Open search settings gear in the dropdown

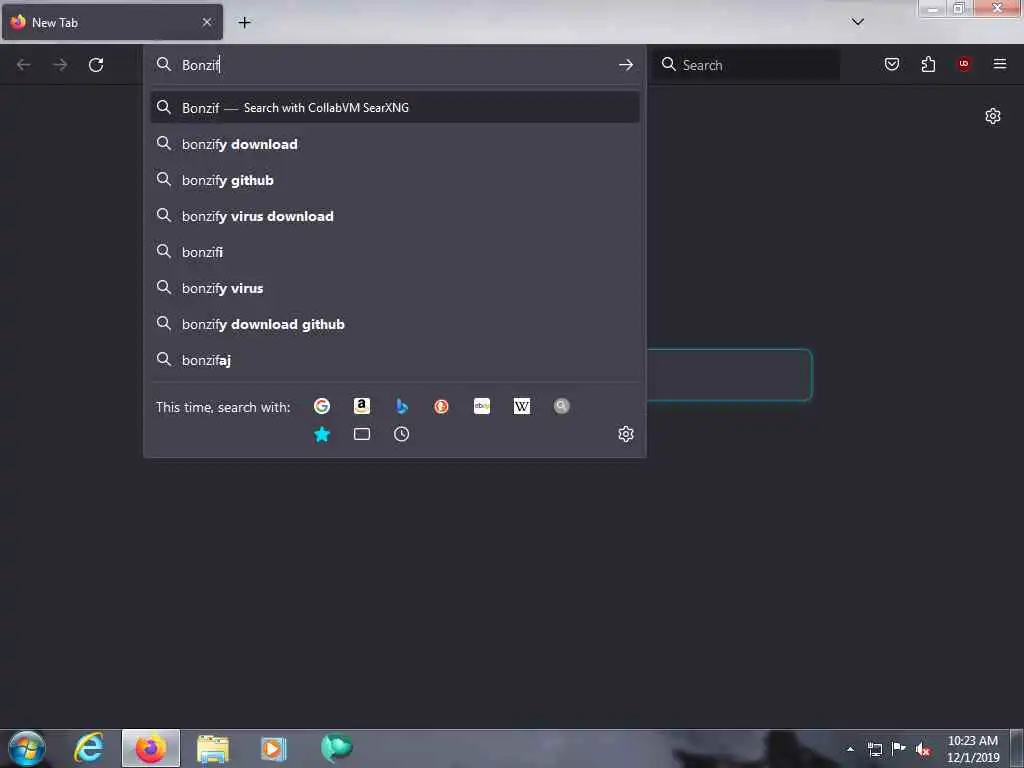[x=626, y=434]
